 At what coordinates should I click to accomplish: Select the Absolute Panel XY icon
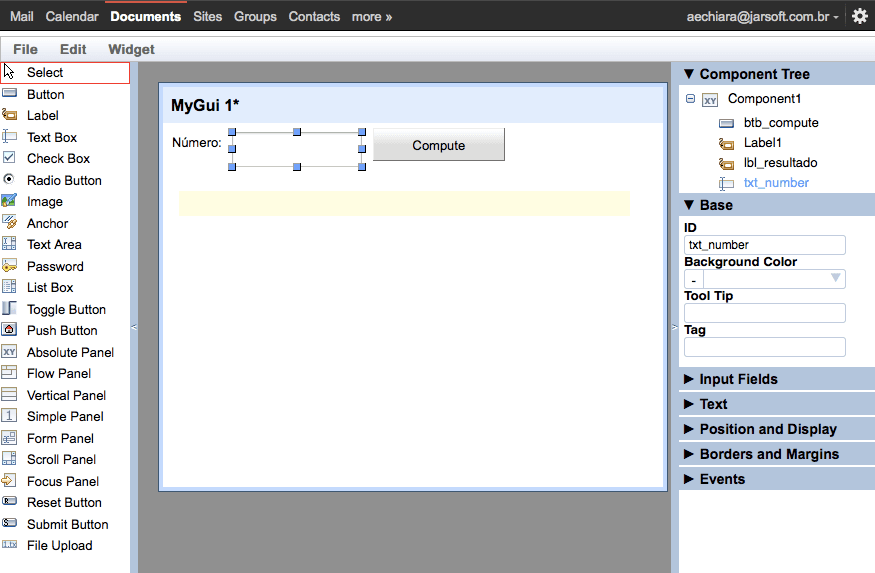pyautogui.click(x=9, y=351)
